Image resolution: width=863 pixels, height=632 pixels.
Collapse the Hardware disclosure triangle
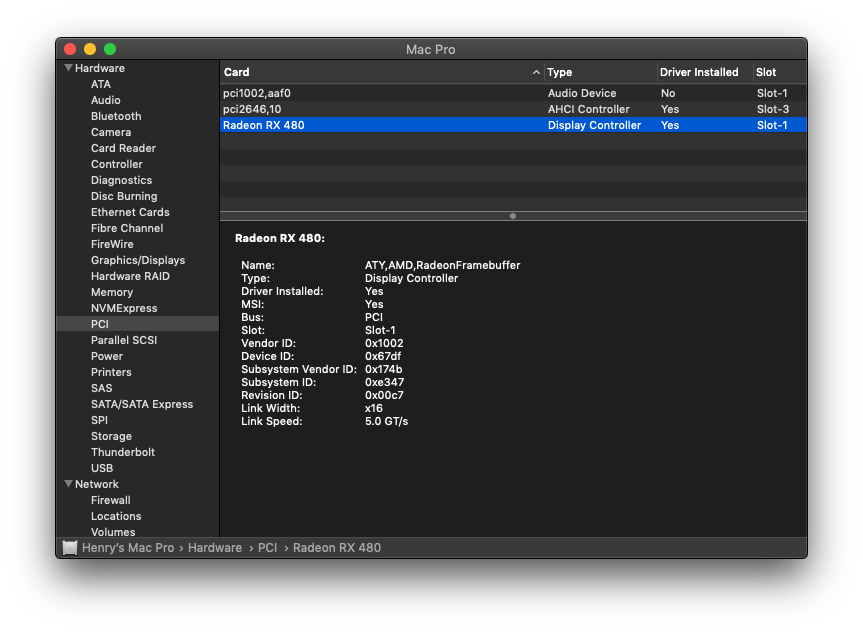[68, 68]
